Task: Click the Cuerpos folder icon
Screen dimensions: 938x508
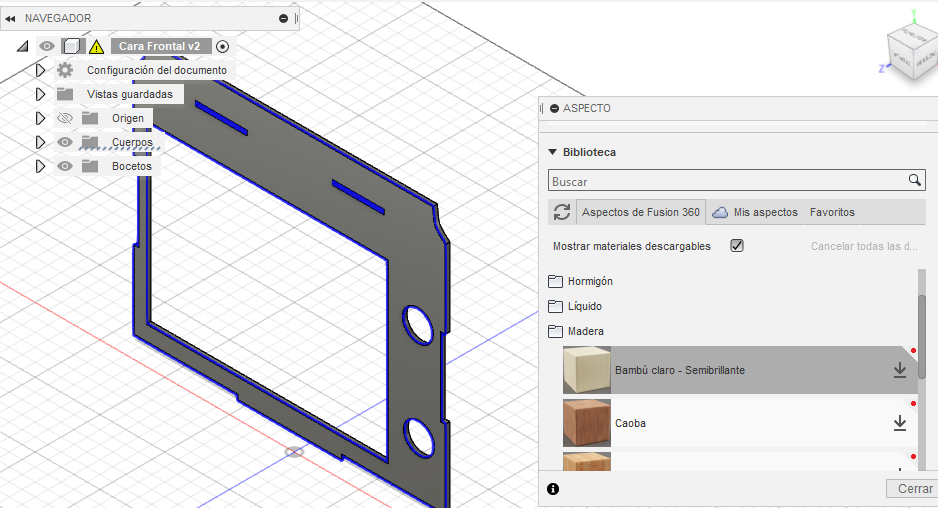Action: click(x=90, y=142)
